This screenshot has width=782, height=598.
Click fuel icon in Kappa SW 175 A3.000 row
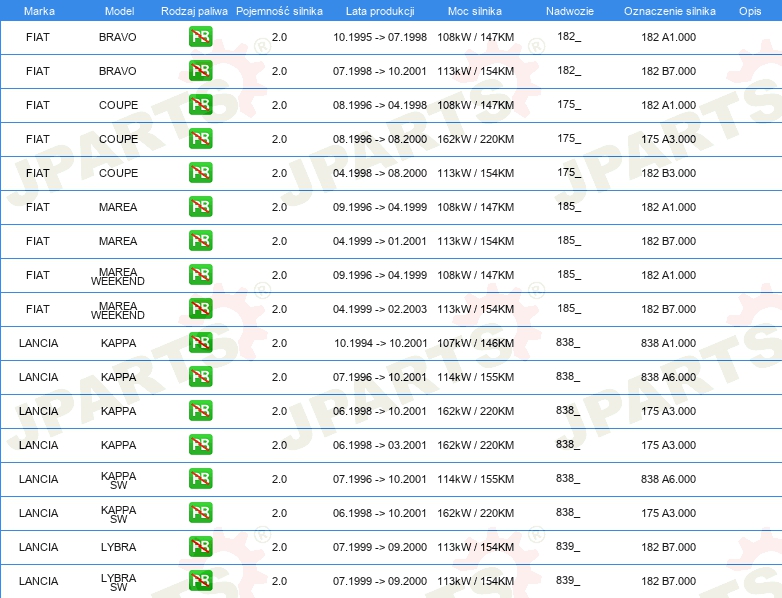pyautogui.click(x=200, y=512)
